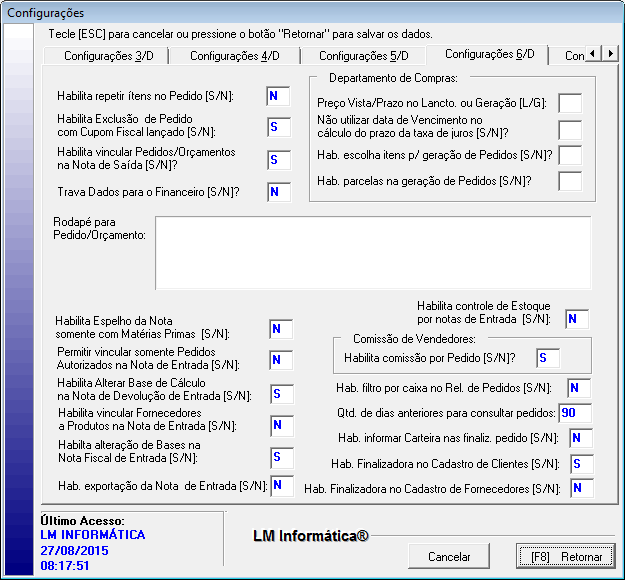Screen dimensions: 625x580
Task: Click 'Habilita controle de Estoque' field
Action: point(577,319)
